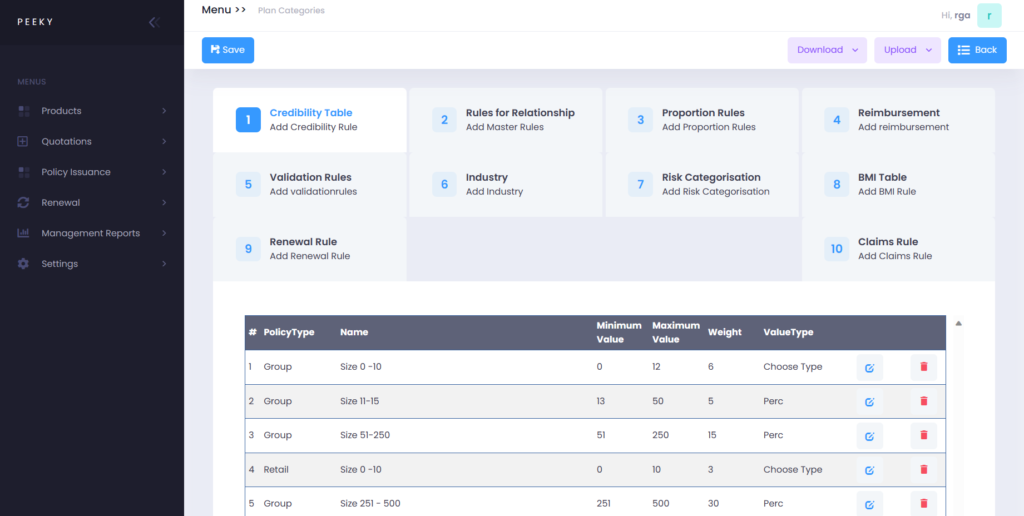Open Management Reports in the sidebar
The image size is (1024, 516).
pyautogui.click(x=92, y=233)
